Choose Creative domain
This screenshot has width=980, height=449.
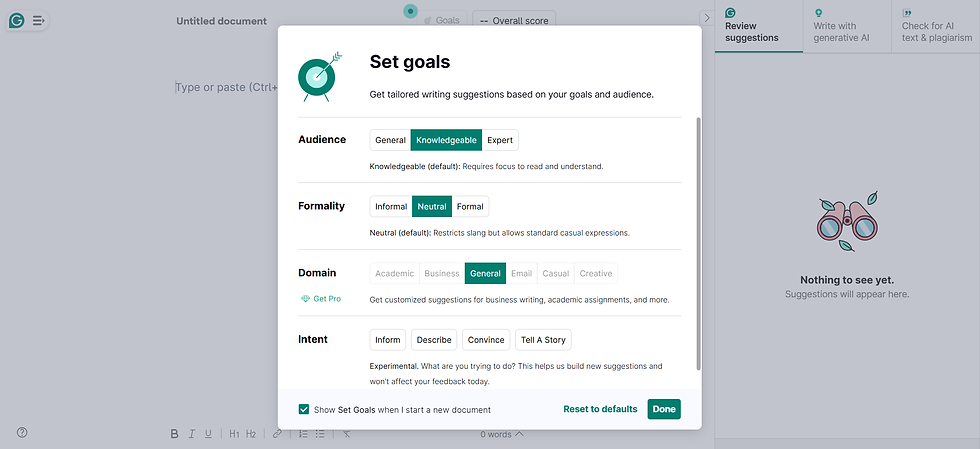596,273
